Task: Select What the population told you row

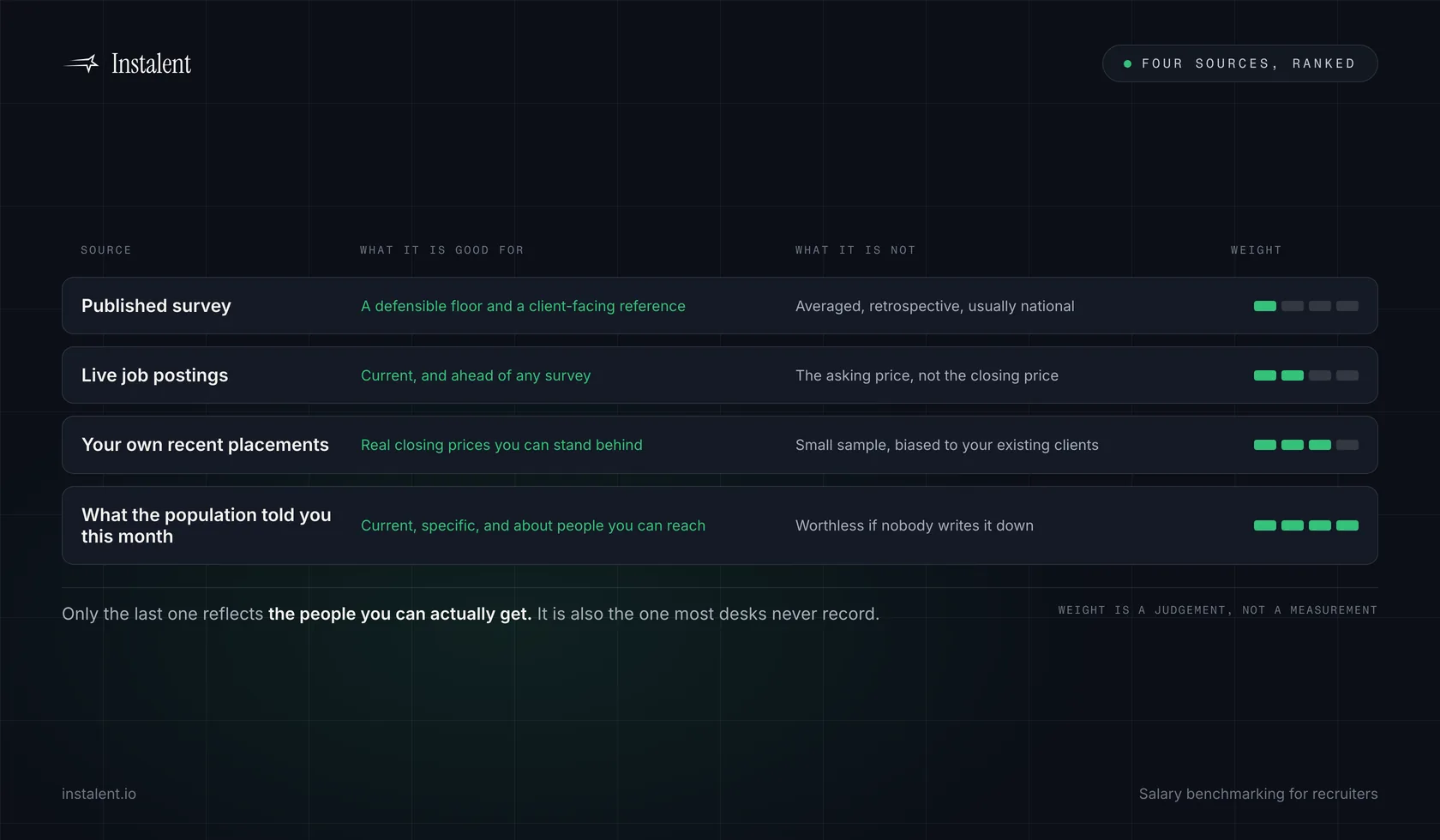Action: click(x=720, y=525)
